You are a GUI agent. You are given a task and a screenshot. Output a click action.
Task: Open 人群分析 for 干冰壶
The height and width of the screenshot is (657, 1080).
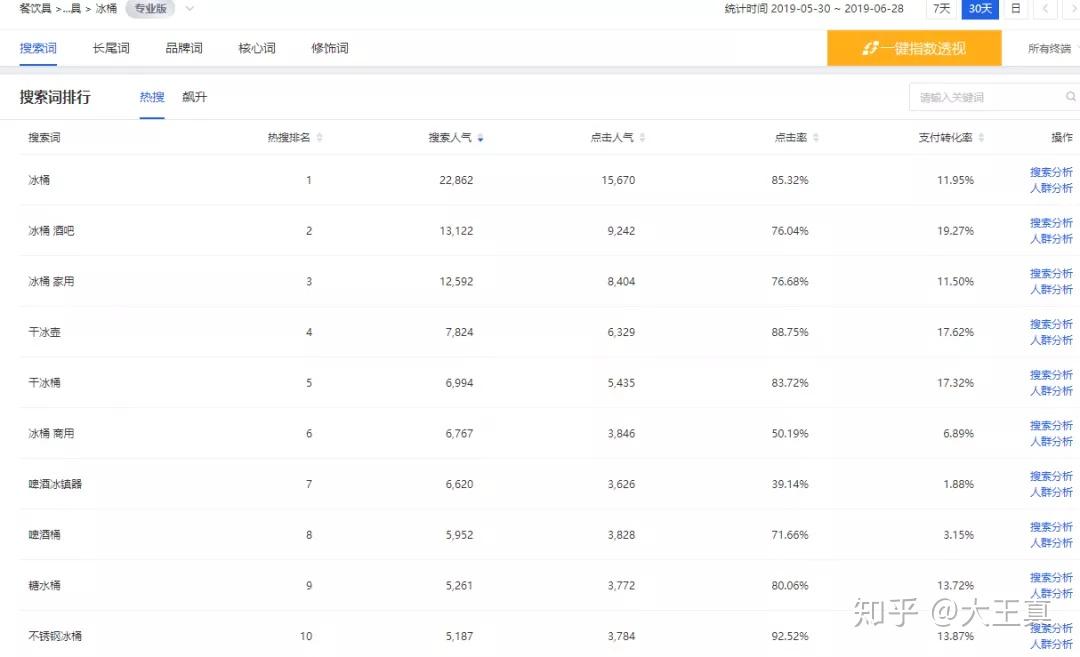point(1051,340)
